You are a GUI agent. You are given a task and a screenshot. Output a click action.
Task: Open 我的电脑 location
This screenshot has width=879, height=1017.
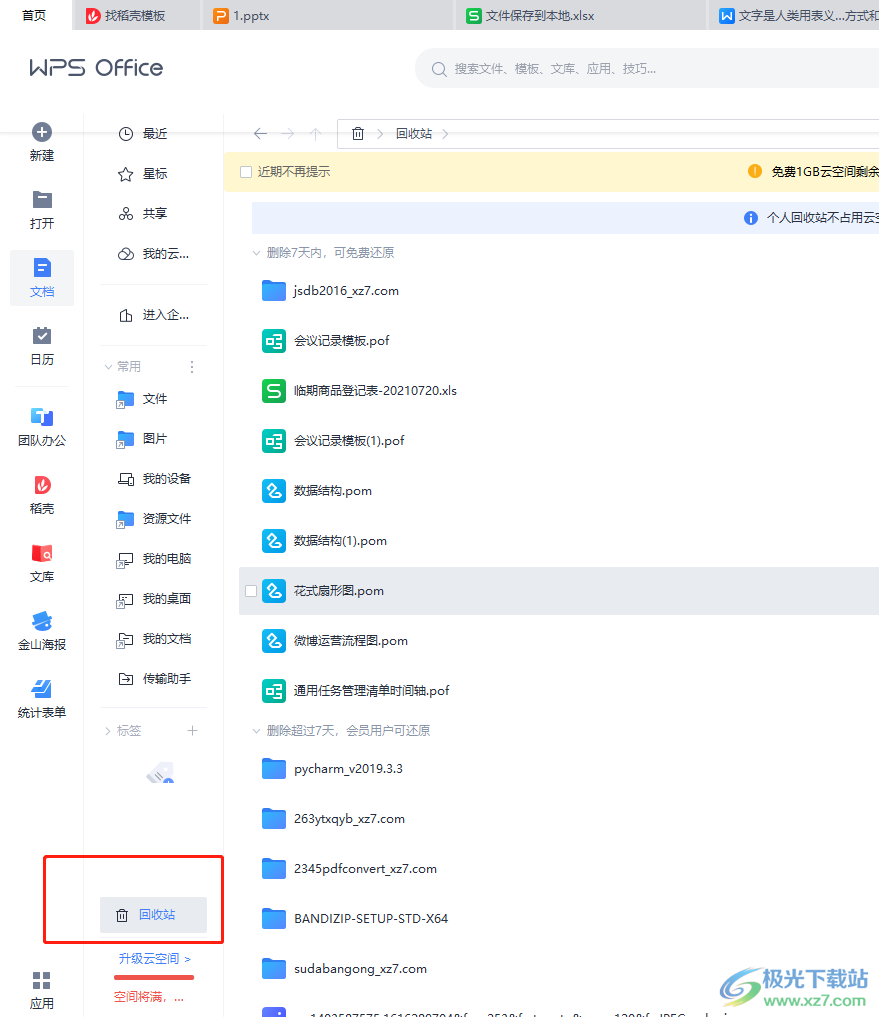pyautogui.click(x=154, y=559)
